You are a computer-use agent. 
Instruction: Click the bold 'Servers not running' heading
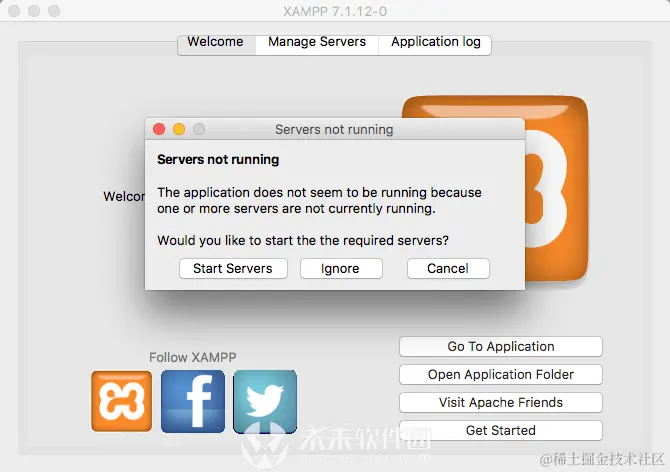point(218,159)
